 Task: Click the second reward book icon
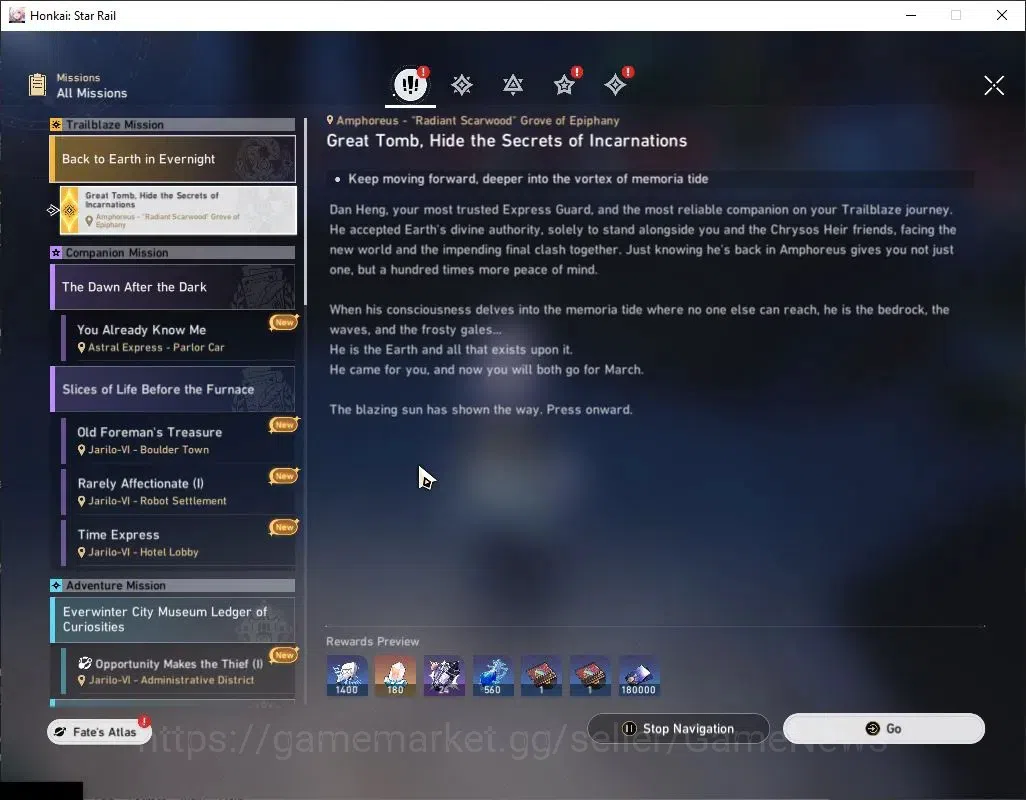590,675
